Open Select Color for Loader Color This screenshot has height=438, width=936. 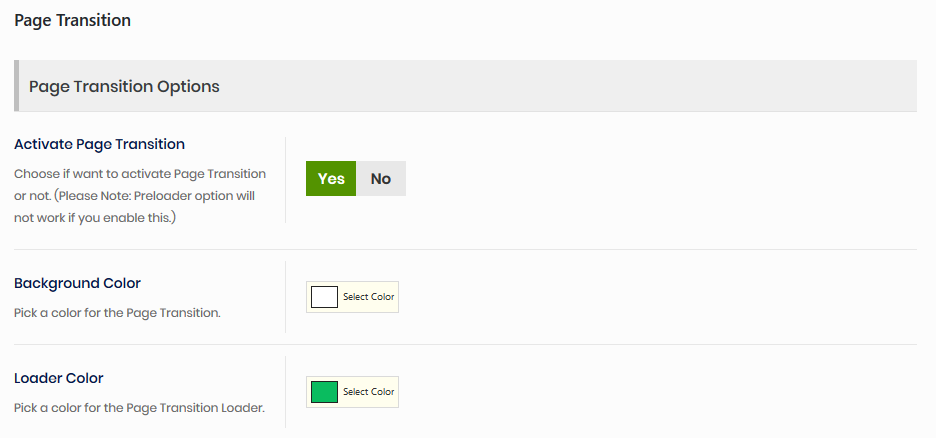pyautogui.click(x=368, y=392)
